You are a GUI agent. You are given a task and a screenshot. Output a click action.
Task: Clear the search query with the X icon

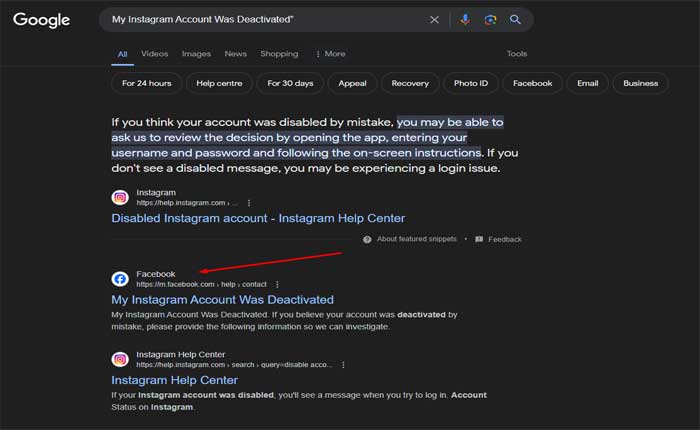tap(434, 20)
